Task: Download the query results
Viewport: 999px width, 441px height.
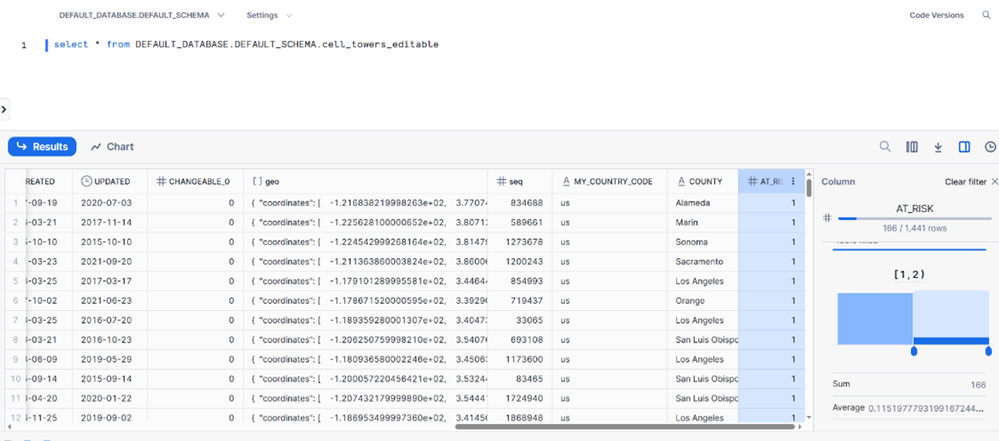Action: [938, 147]
